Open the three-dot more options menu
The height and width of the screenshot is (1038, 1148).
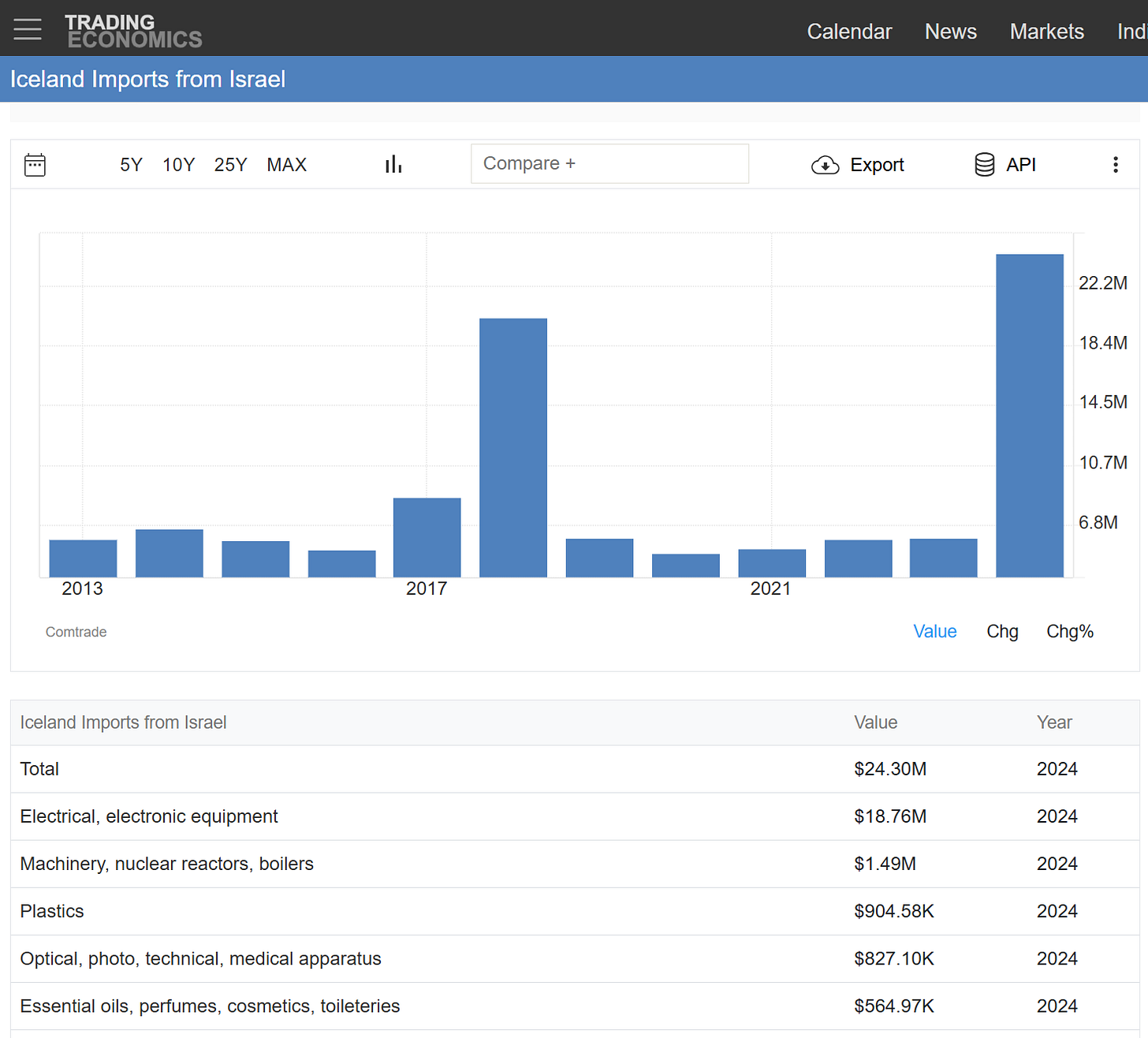click(1115, 165)
